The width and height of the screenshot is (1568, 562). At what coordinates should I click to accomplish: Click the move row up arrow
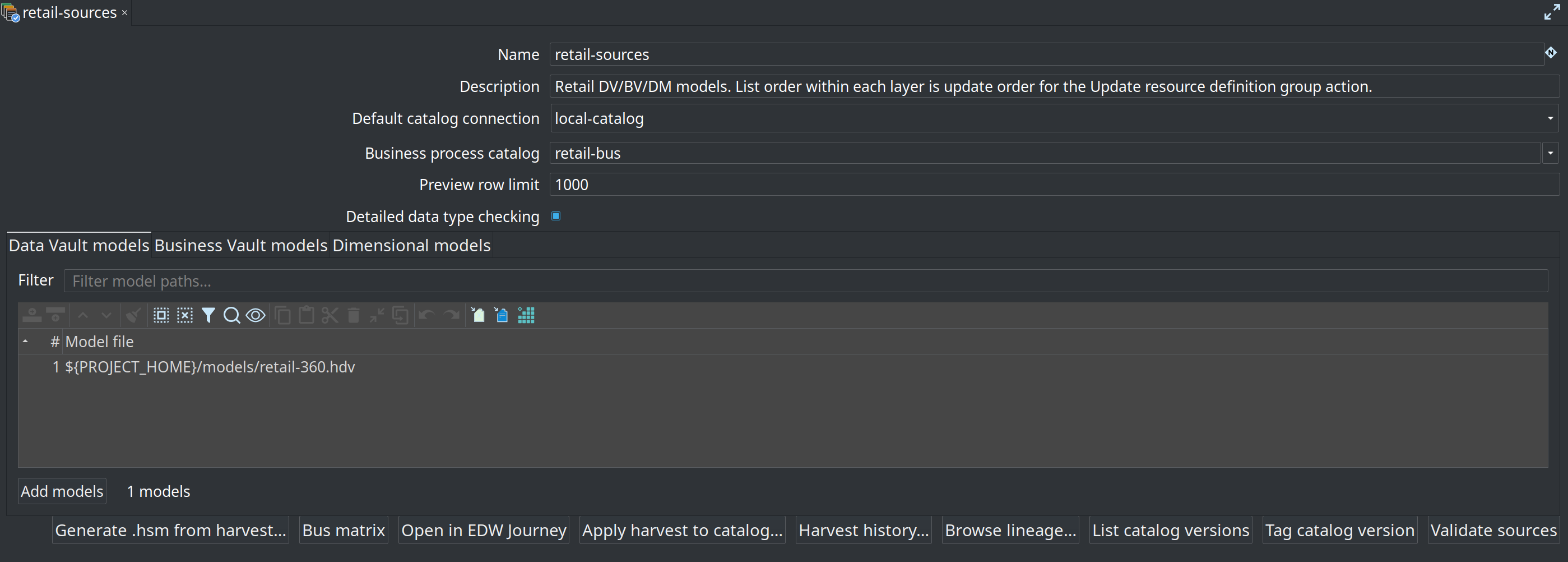(x=83, y=315)
